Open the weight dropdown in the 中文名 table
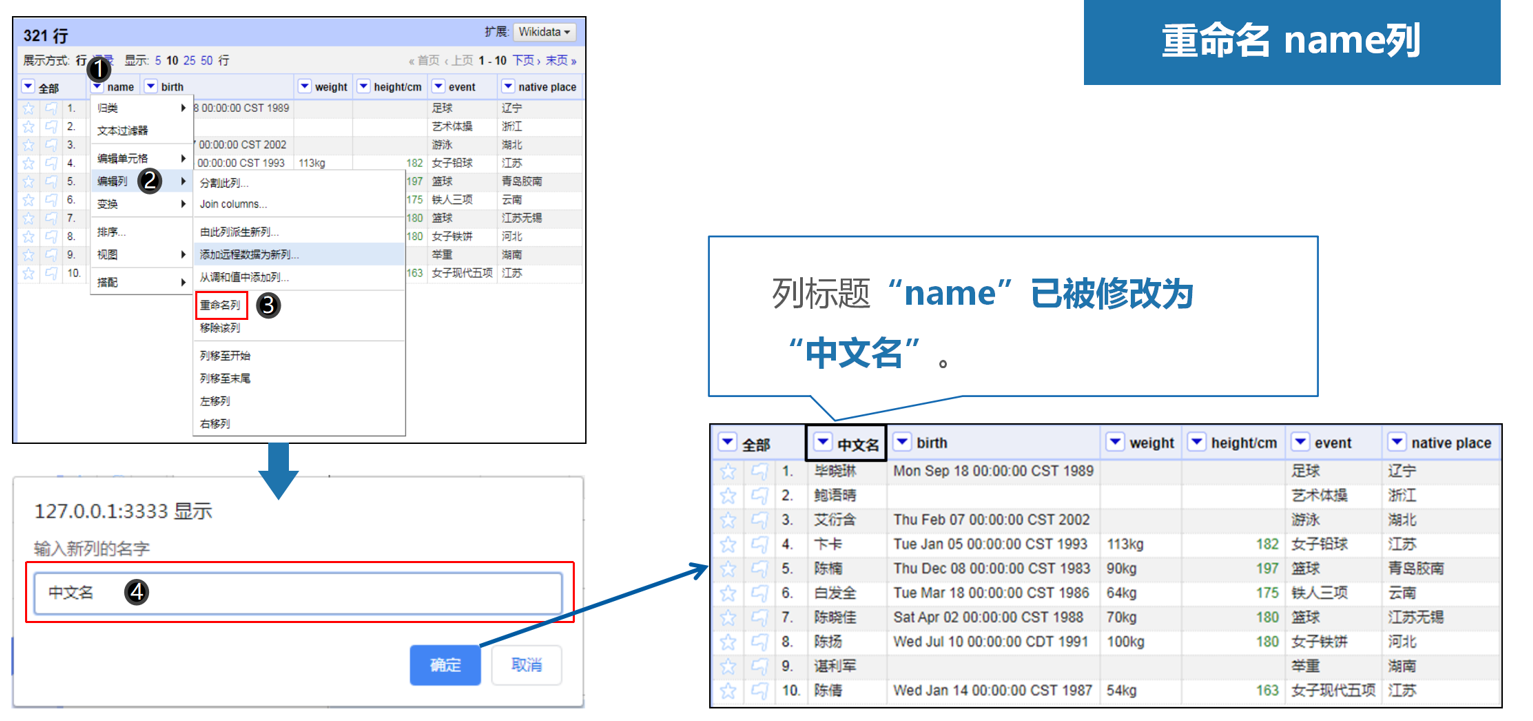Screen dimensions: 1533x721 coord(1115,442)
